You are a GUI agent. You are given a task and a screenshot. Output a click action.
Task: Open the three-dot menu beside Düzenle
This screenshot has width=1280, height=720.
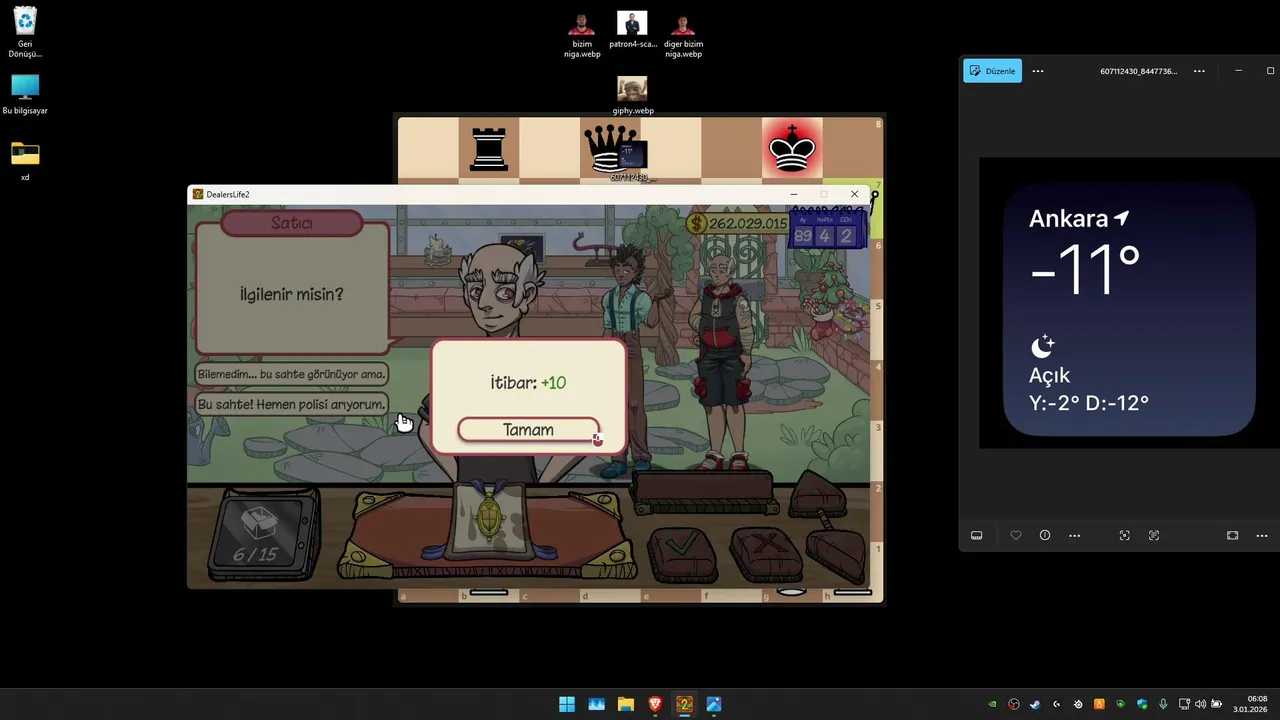click(x=1038, y=71)
